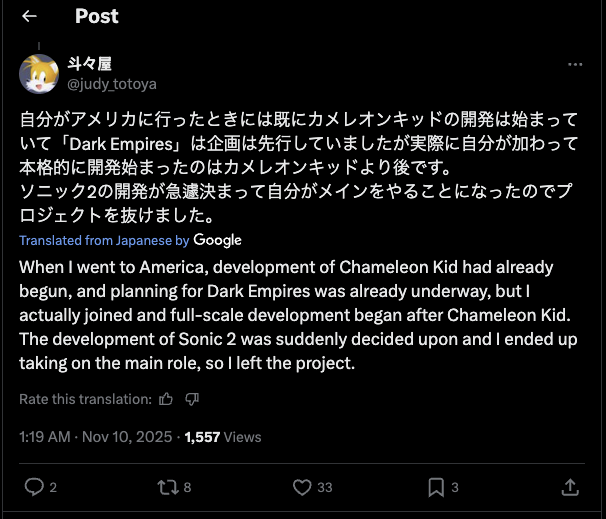Screen dimensions: 606x519
Task: Click the back arrow icon
Action: [x=29, y=16]
